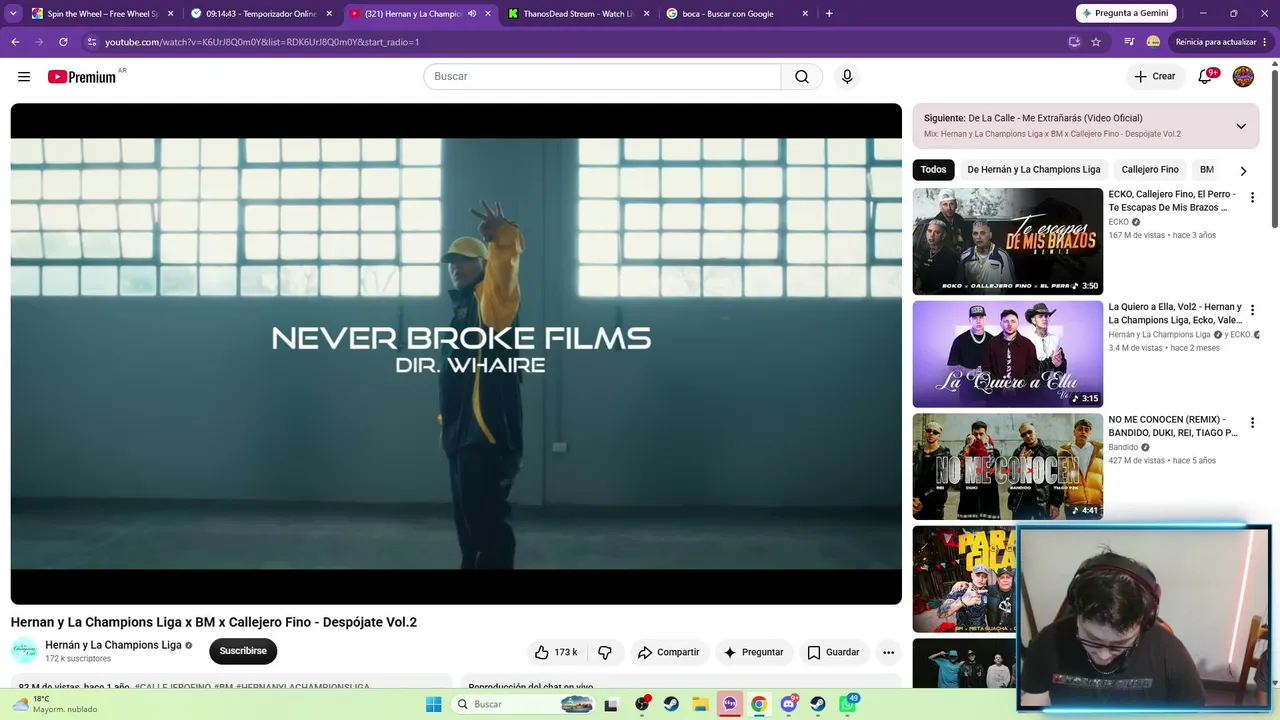
Task: Expand the Siguiente mix playlist panel
Action: (x=1241, y=126)
